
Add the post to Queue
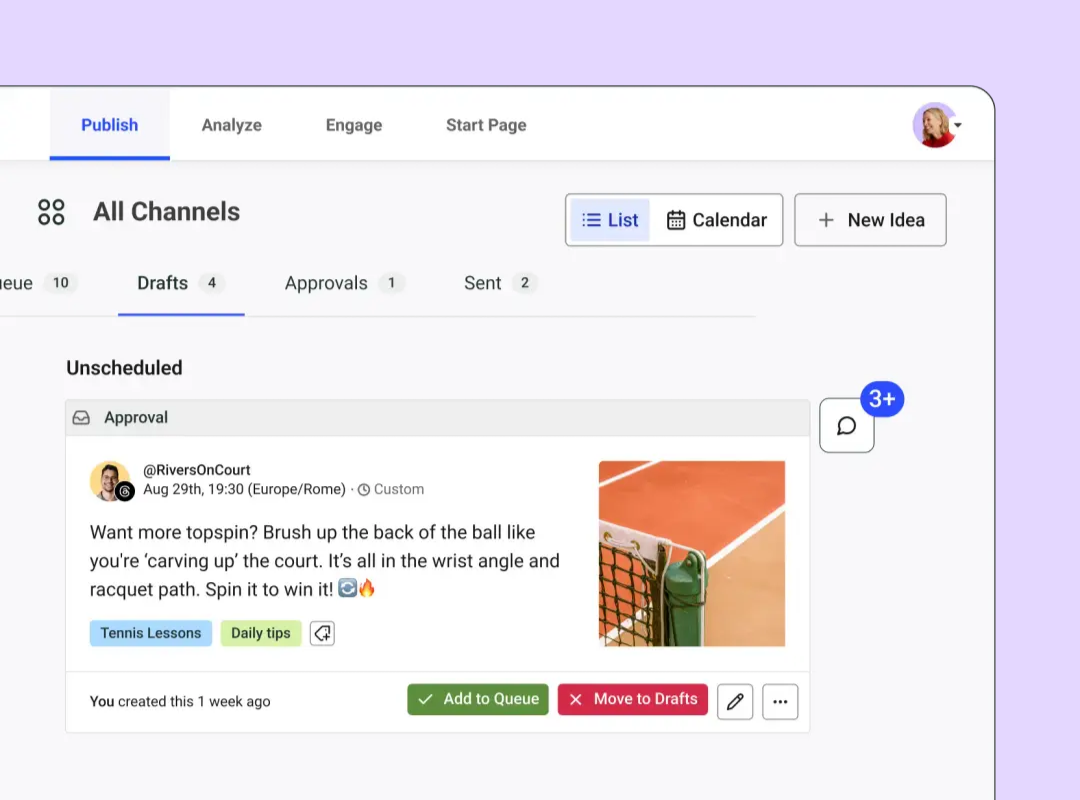(477, 699)
